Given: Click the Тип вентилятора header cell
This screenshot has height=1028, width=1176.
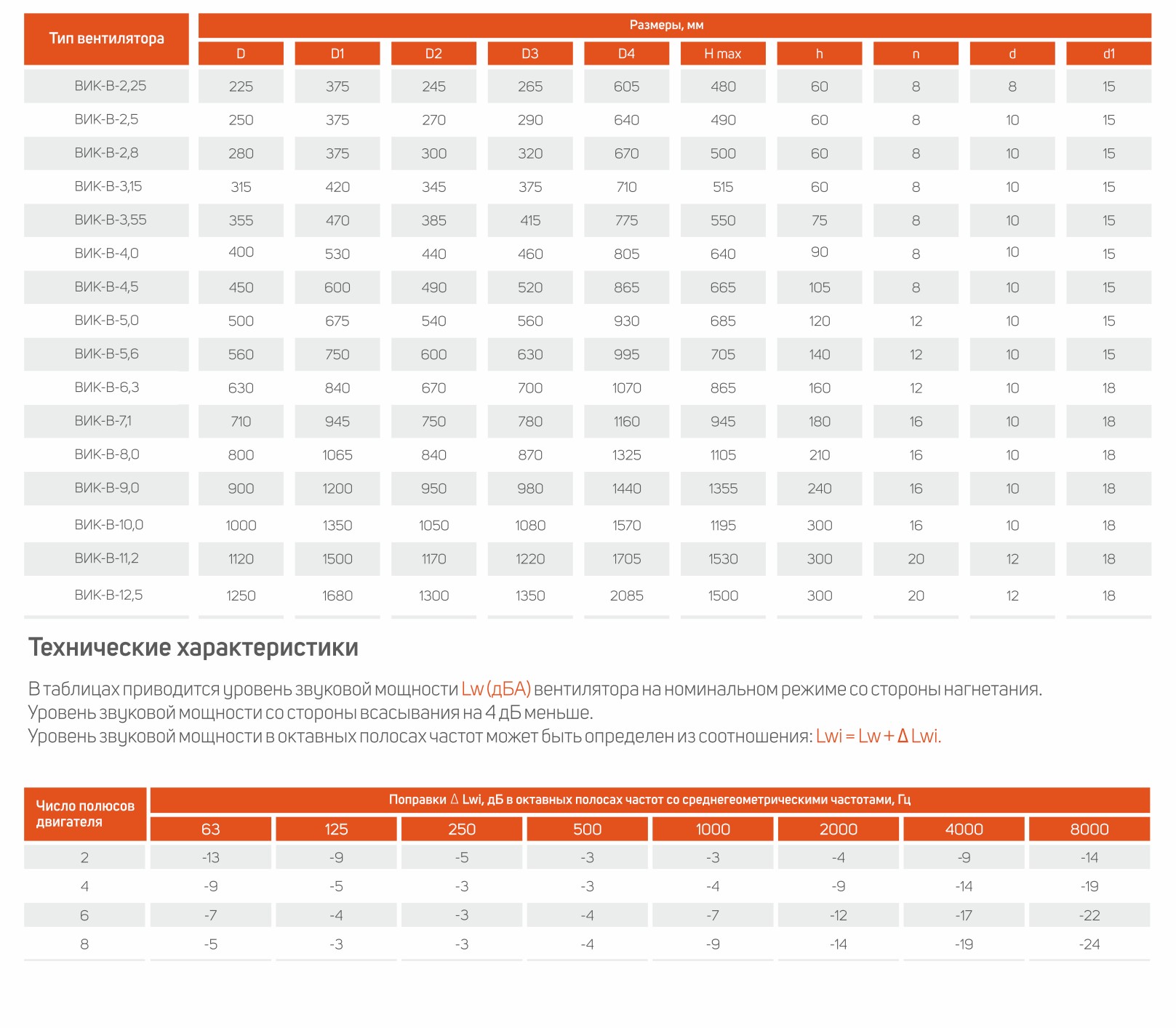Looking at the screenshot, I should [x=106, y=39].
